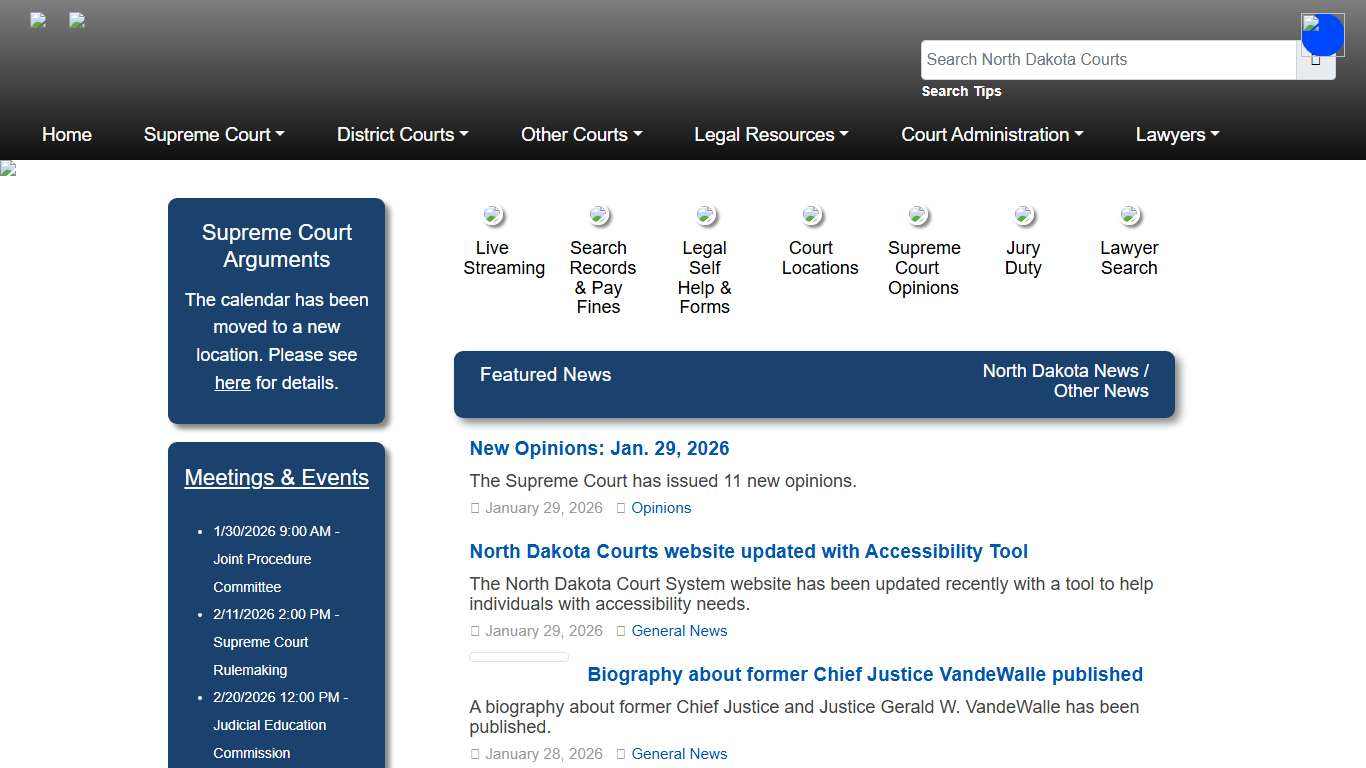This screenshot has width=1366, height=768.
Task: Click inside the Search North Dakota Courts field
Action: (x=1108, y=59)
